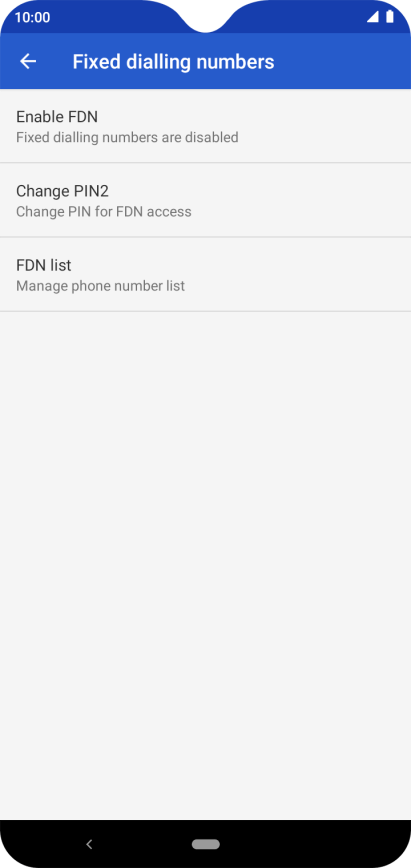Image resolution: width=411 pixels, height=868 pixels.
Task: Toggle the Enable FDN setting
Action: point(206,126)
